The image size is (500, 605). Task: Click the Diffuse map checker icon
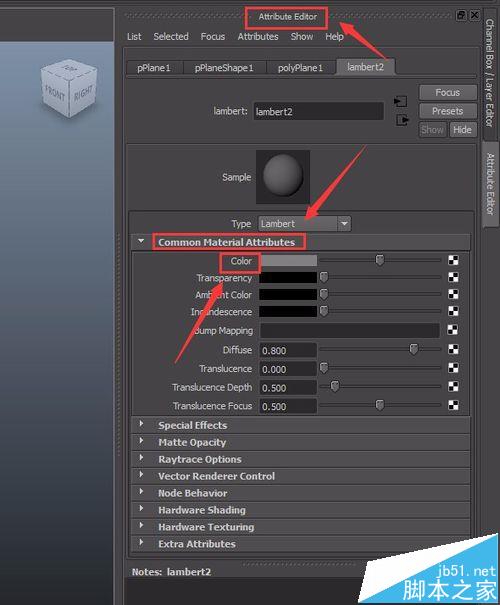(x=453, y=350)
